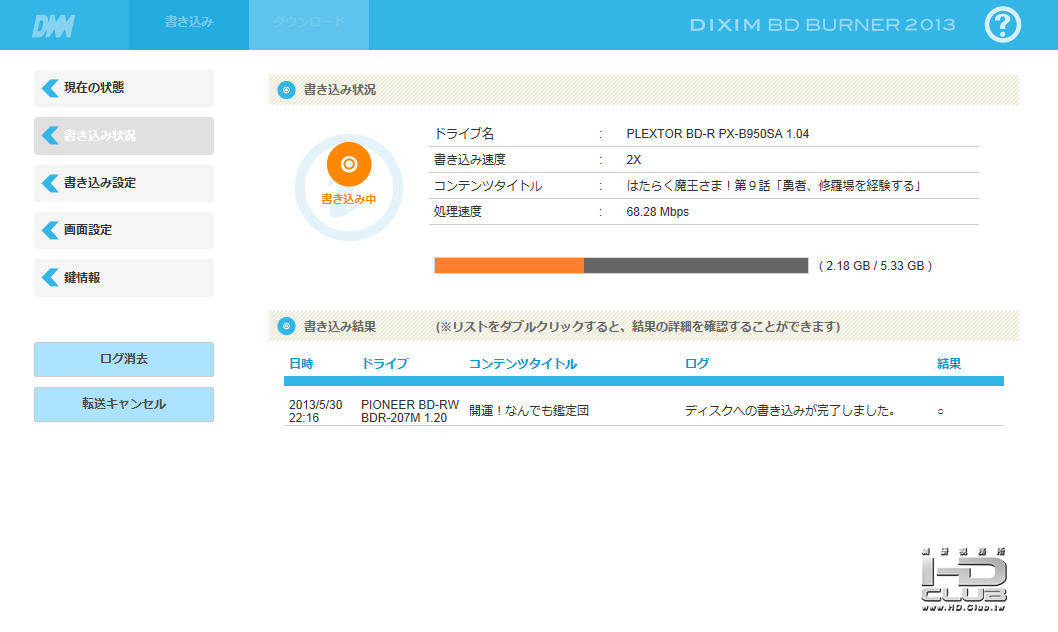Click the PLEXTOR BD-R PX-B950SA drive name value
Screen dimensions: 1058x632
717,134
